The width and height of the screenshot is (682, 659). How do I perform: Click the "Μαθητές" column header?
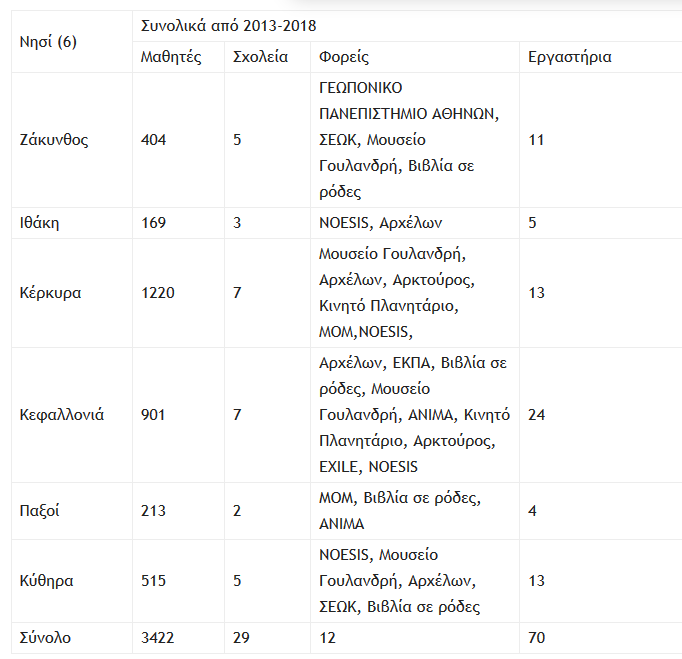[x=170, y=57]
